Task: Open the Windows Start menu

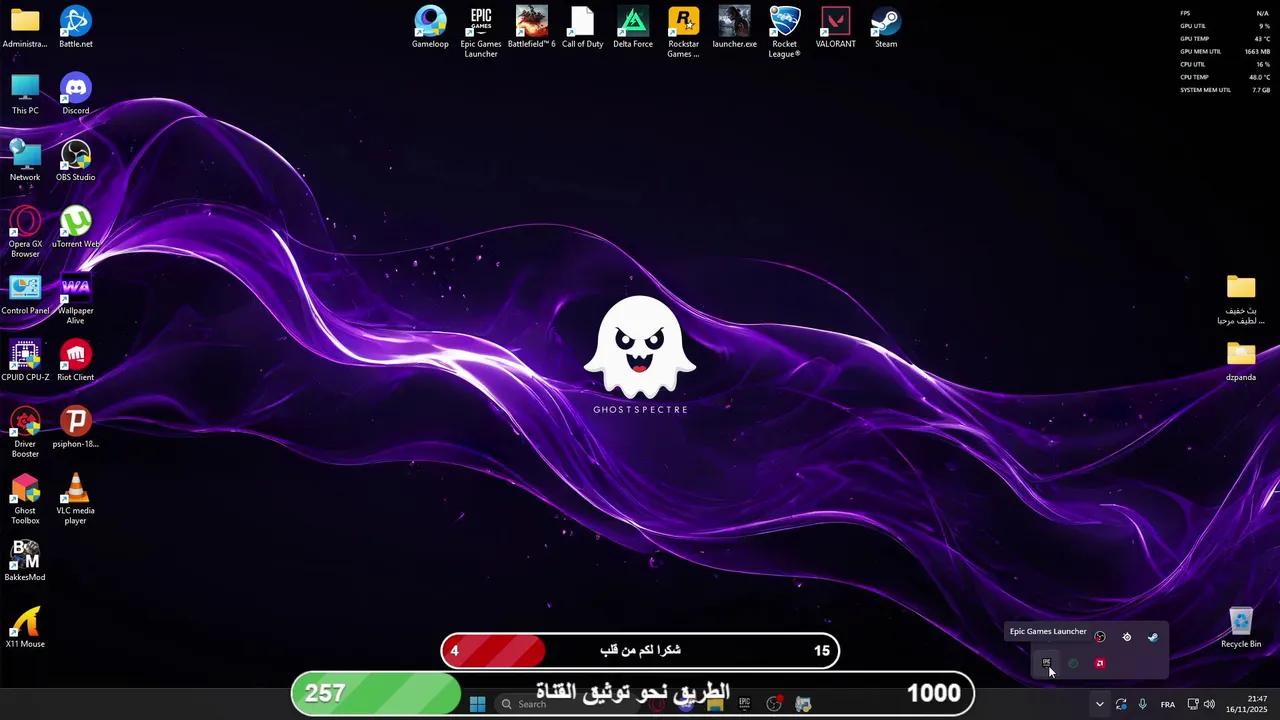Action: 478,704
